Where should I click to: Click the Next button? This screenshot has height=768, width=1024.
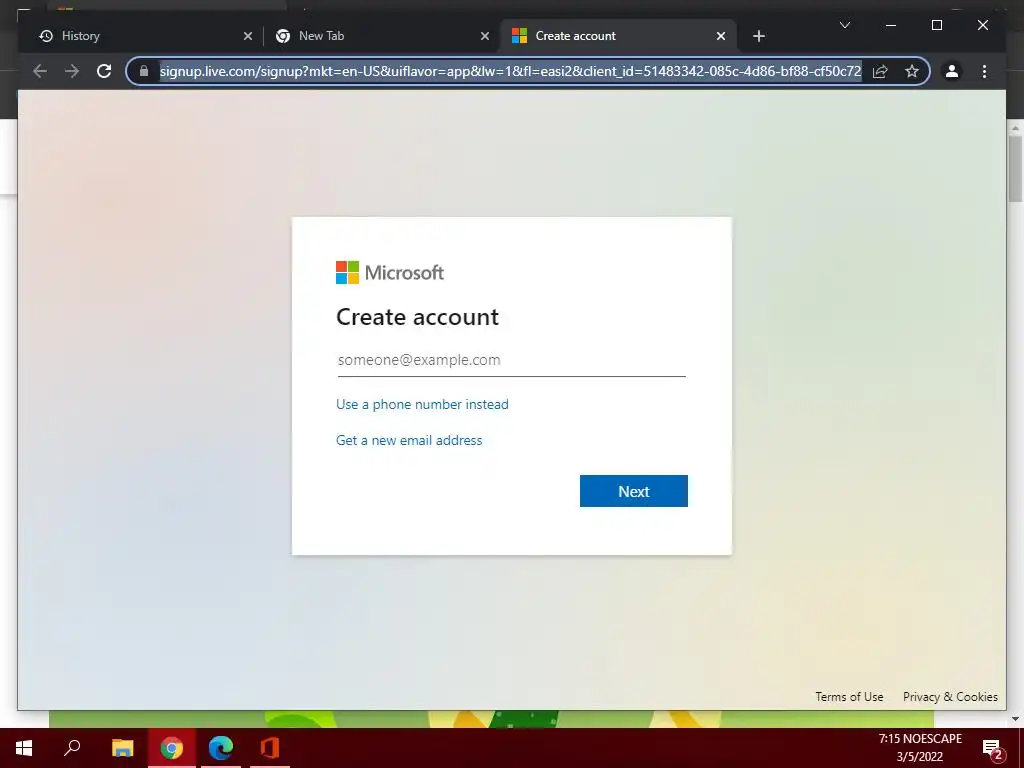click(633, 491)
